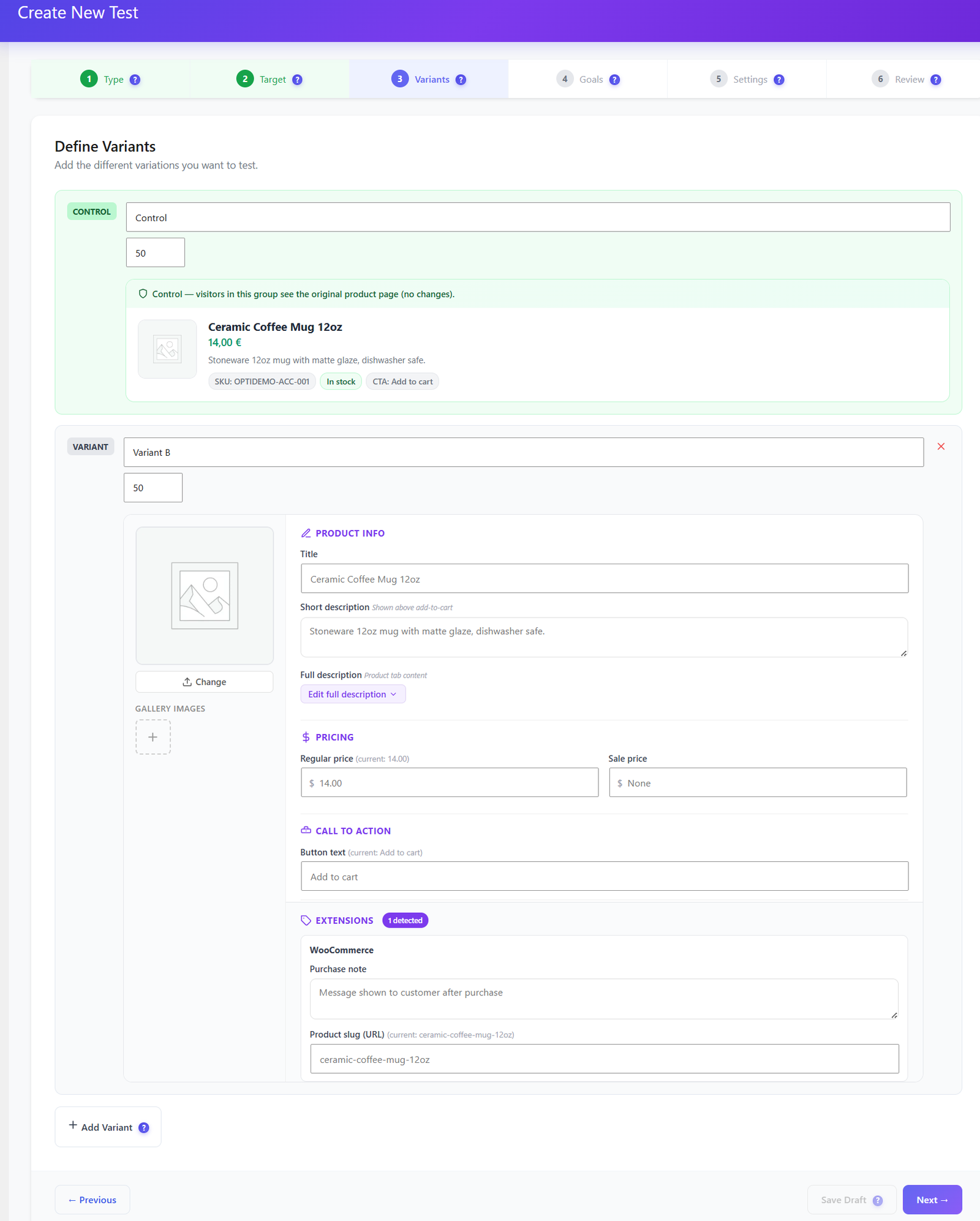
Task: Click the Button text input field
Action: click(605, 877)
